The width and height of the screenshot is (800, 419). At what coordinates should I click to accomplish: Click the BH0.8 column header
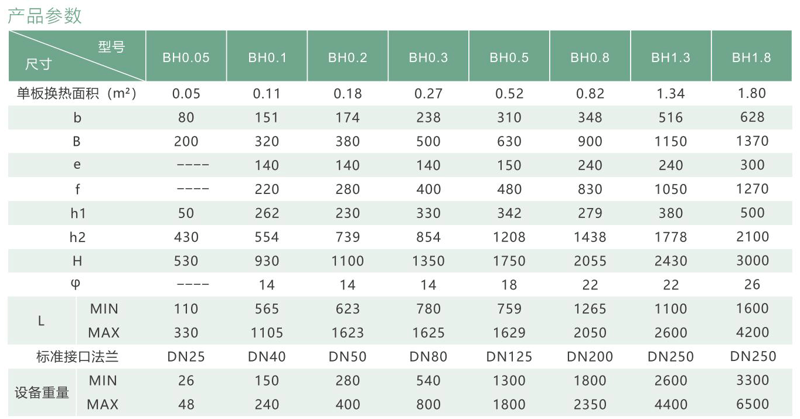click(590, 58)
